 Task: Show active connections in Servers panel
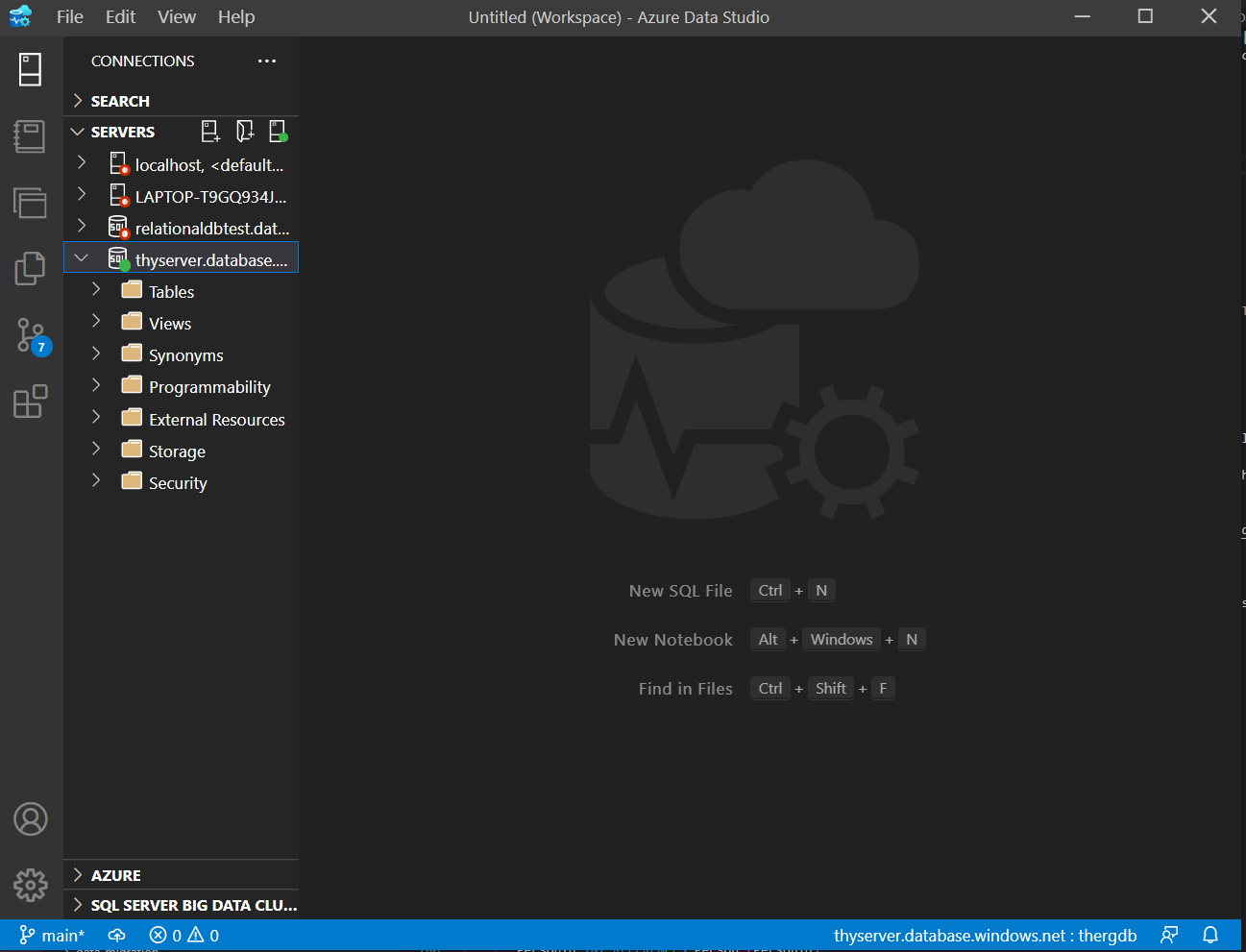tap(279, 131)
